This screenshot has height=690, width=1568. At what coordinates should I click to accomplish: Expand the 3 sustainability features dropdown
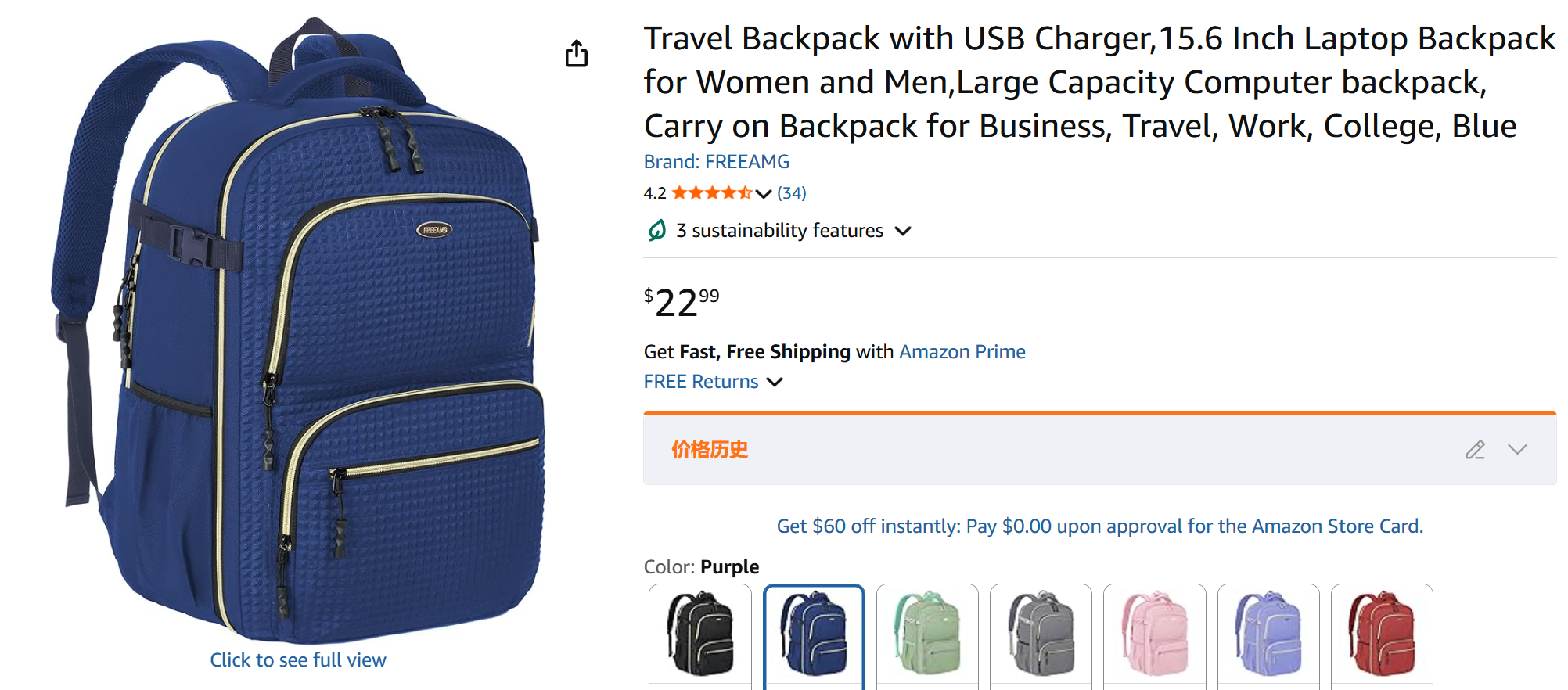[903, 231]
